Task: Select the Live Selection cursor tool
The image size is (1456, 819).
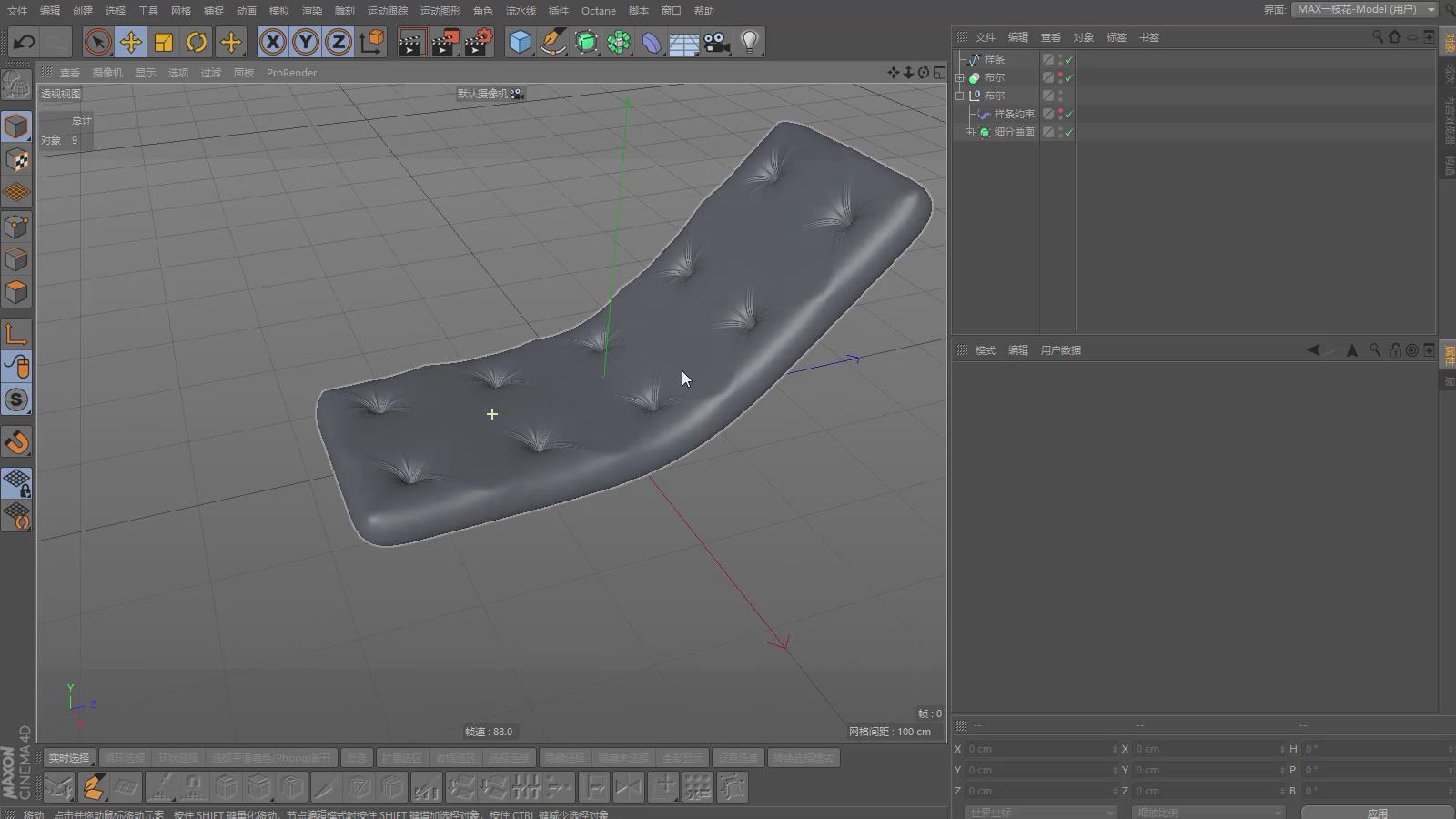Action: (x=97, y=42)
